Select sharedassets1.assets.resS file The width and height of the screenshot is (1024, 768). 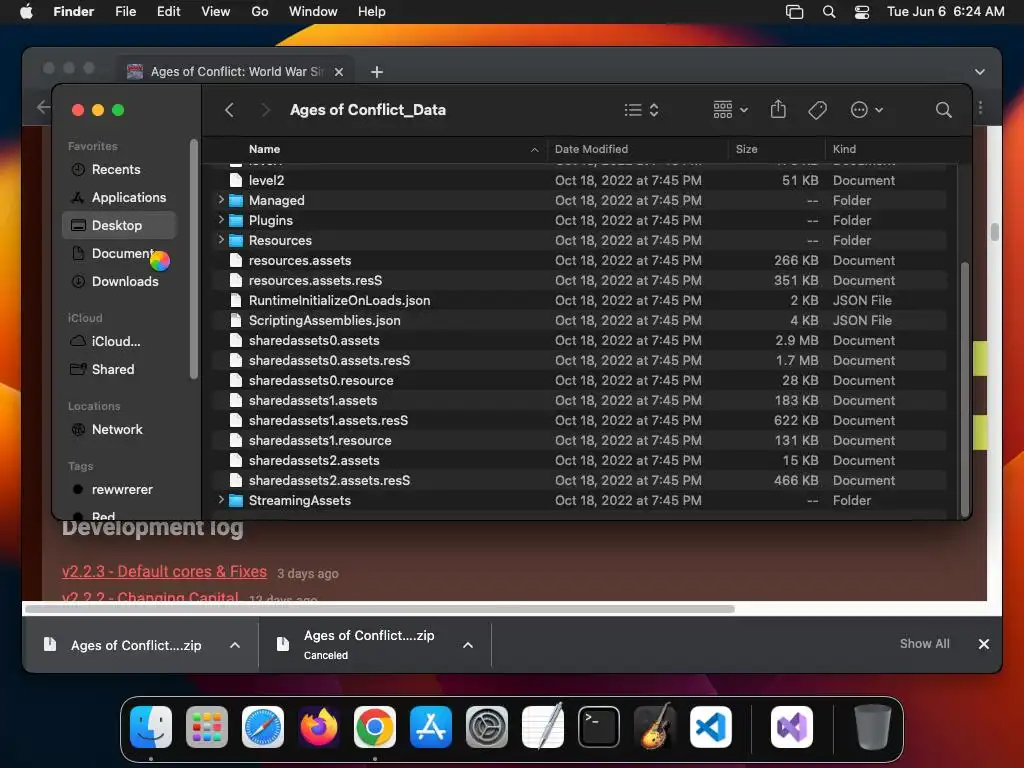581,421
